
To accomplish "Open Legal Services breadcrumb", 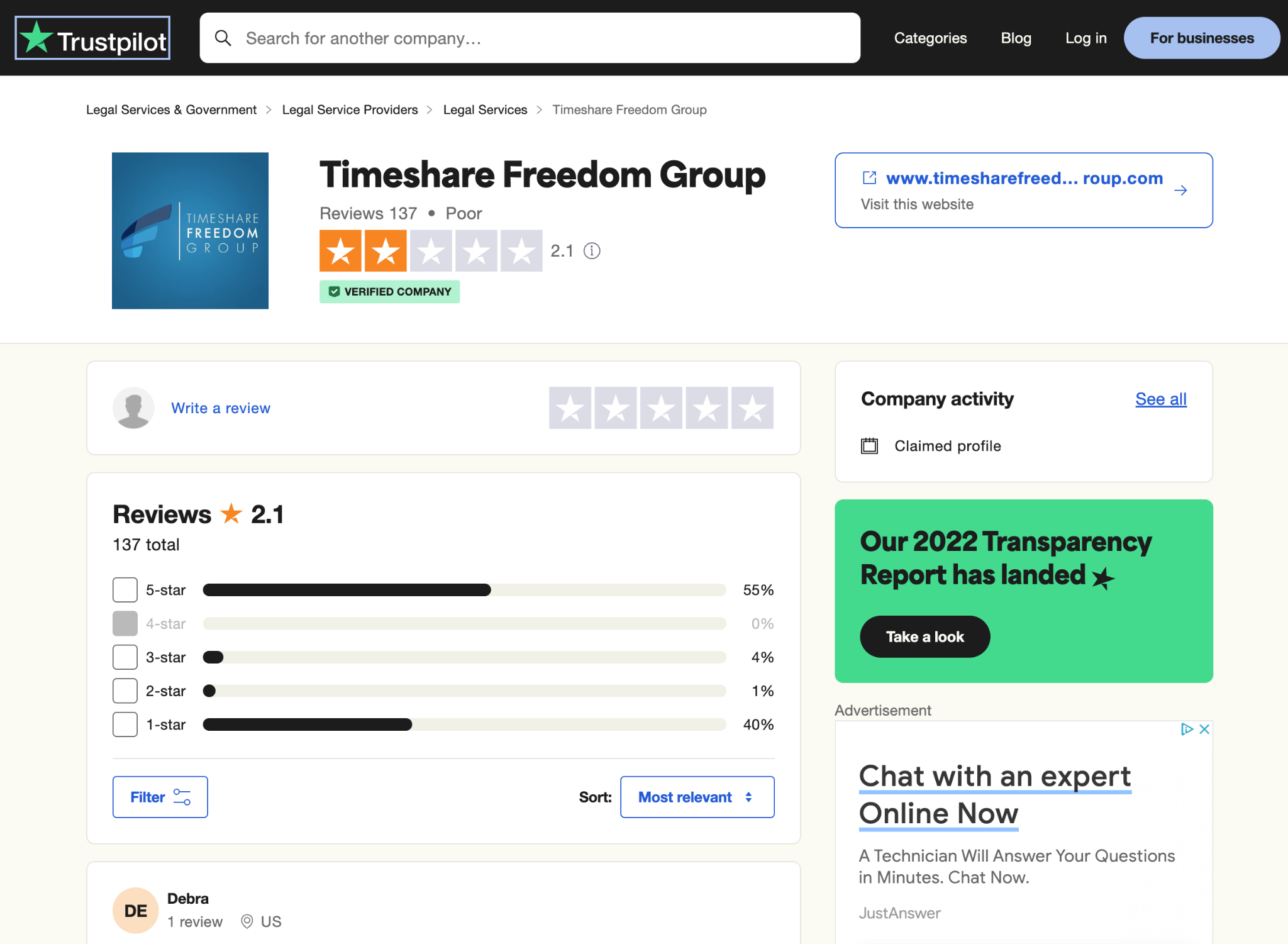I will coord(485,109).
